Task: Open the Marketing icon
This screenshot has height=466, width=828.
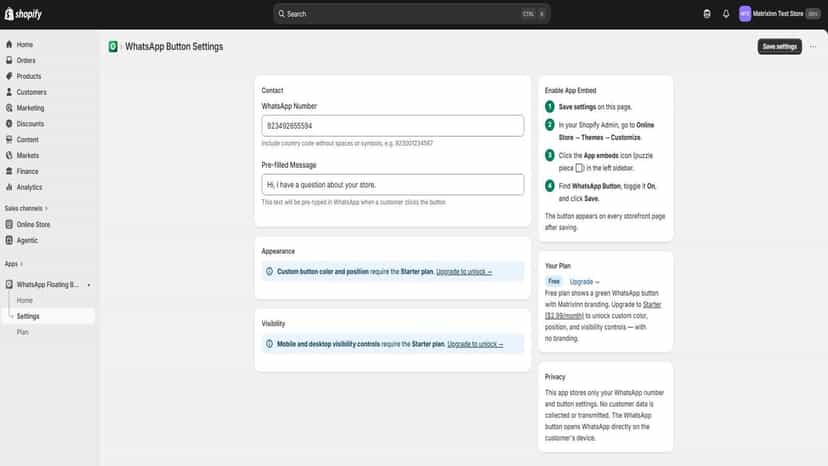Action: [x=9, y=108]
